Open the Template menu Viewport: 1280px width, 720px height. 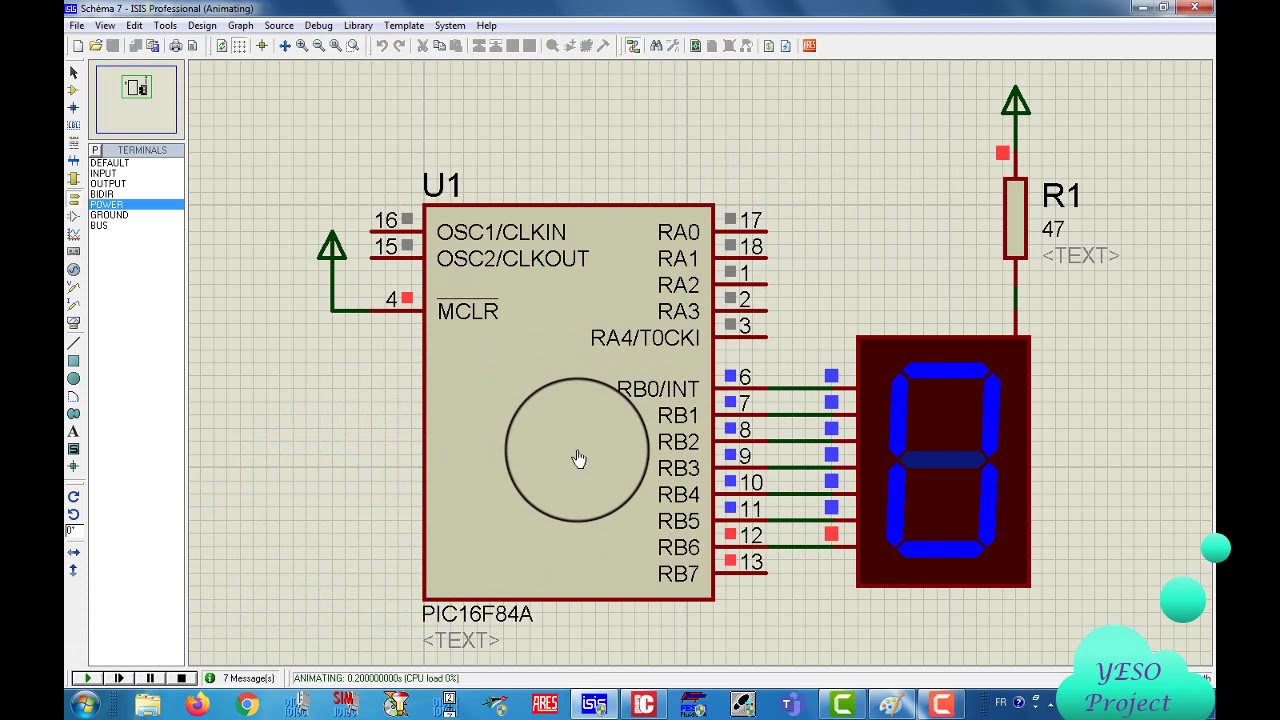(x=404, y=25)
